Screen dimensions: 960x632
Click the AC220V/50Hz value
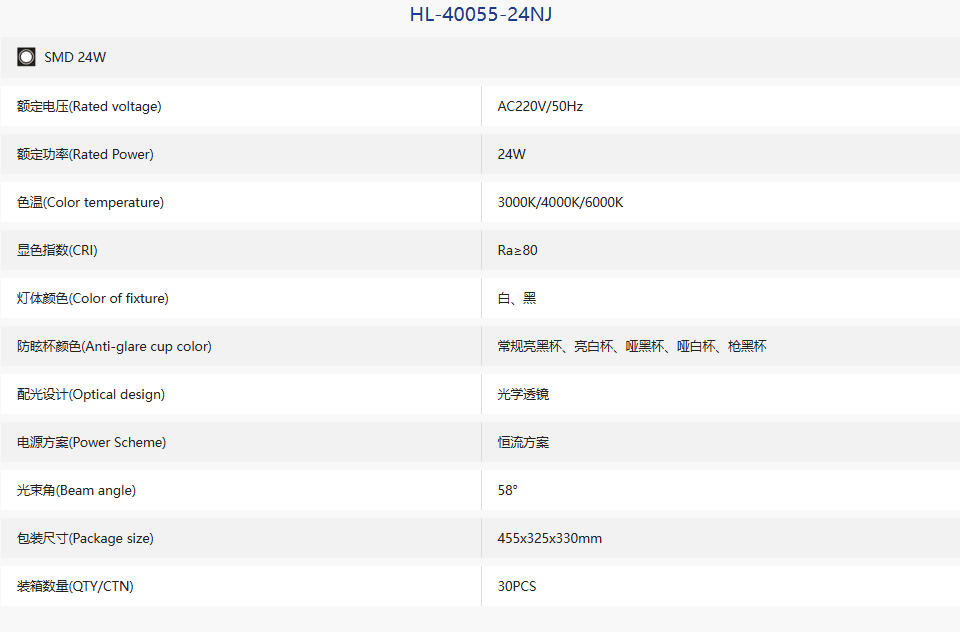(540, 107)
